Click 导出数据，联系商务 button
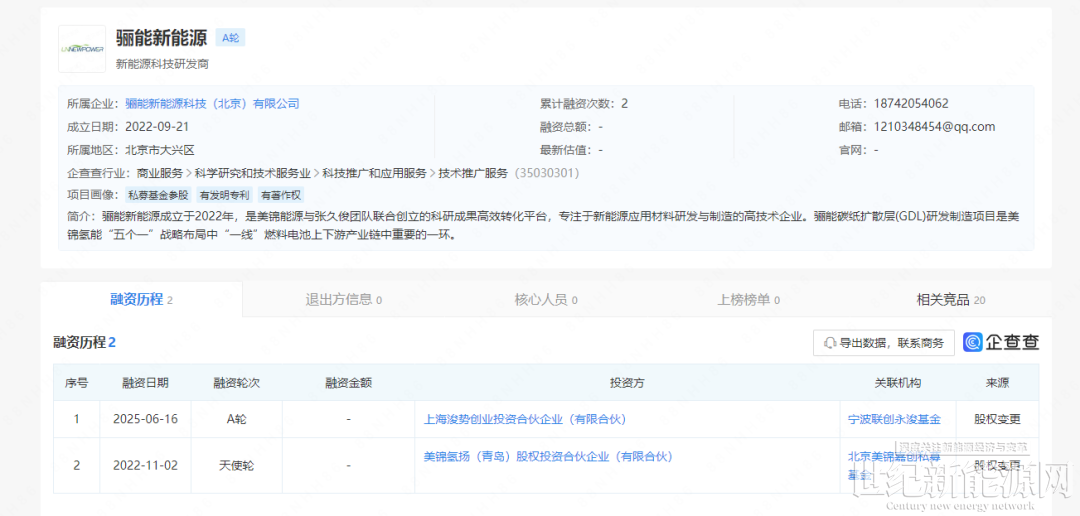1080x516 pixels. pyautogui.click(x=883, y=343)
